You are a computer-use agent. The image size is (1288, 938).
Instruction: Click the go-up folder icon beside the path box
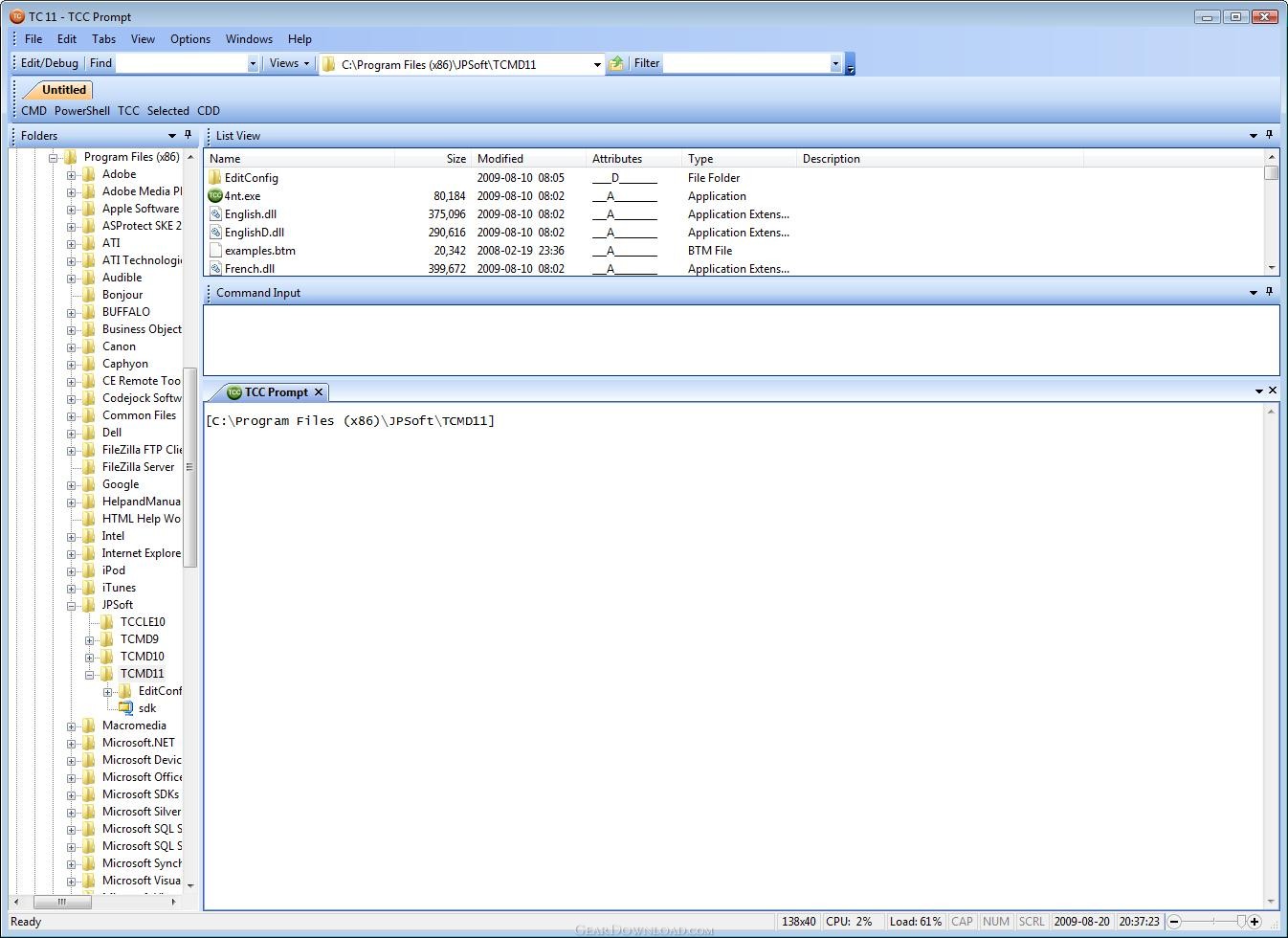(616, 63)
